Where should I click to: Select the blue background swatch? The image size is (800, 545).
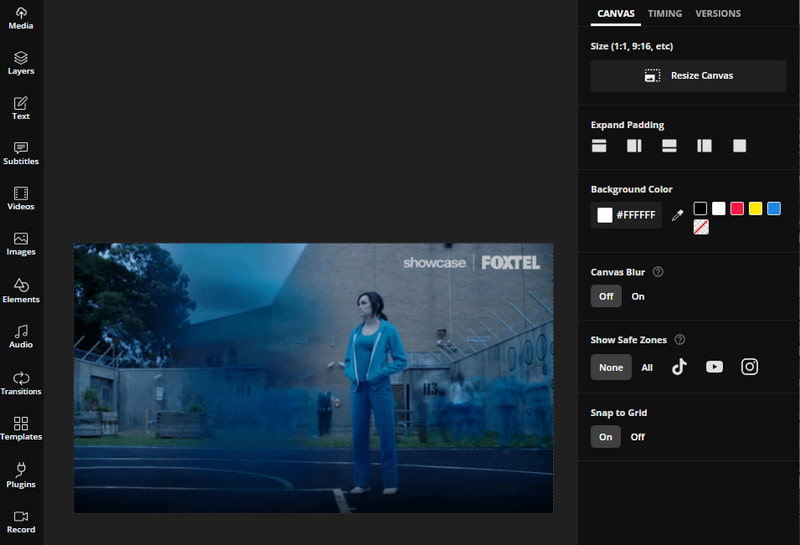(x=773, y=208)
